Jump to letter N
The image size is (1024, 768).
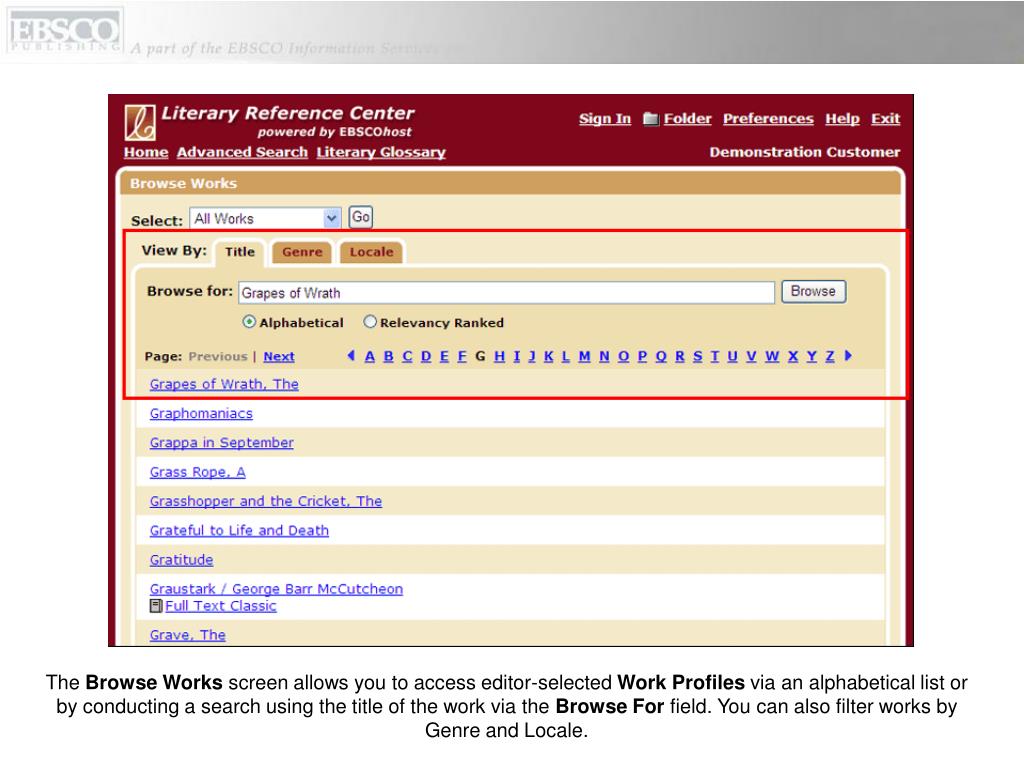click(x=604, y=357)
